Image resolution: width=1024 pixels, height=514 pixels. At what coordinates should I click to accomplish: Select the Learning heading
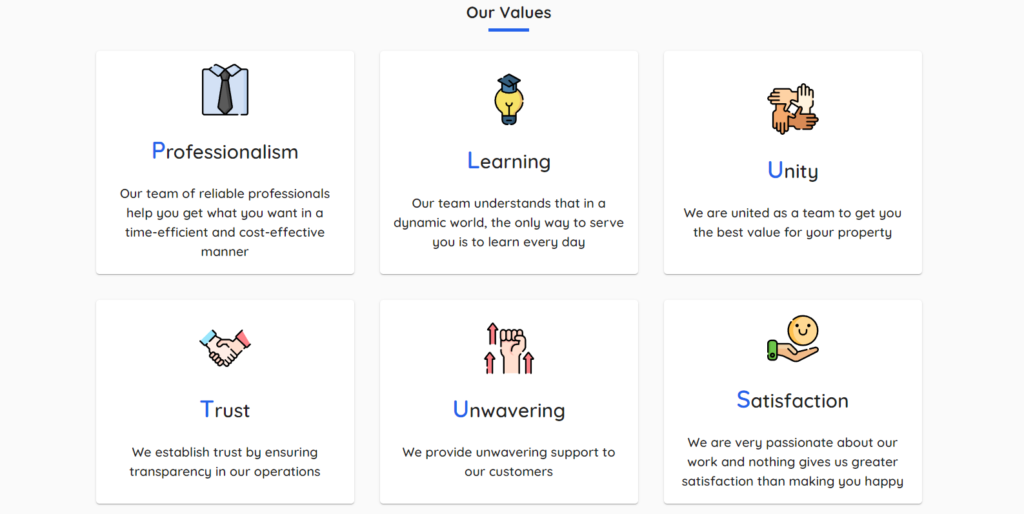pos(509,161)
